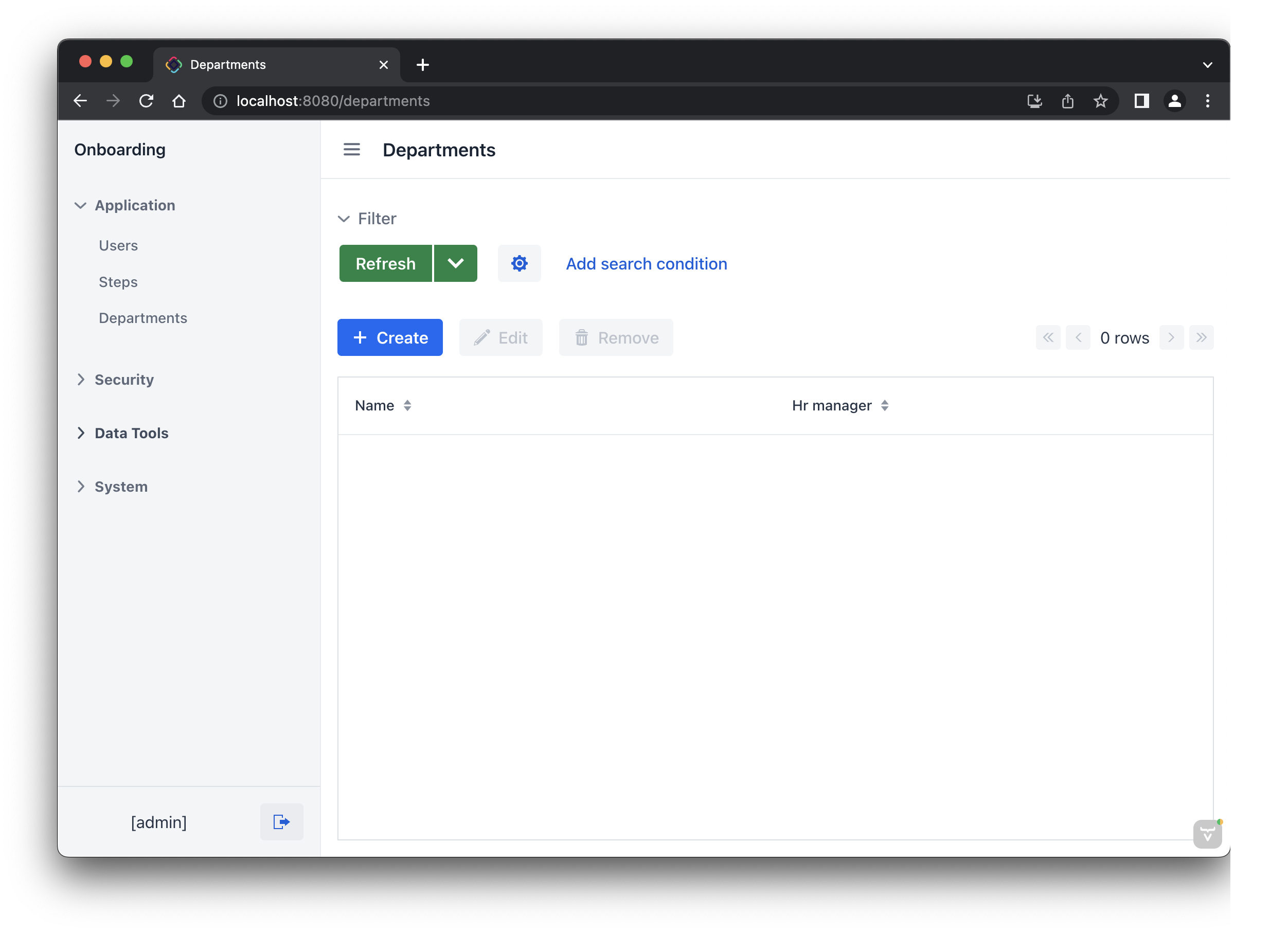Expand the Security section
Screen dimensions: 1288x933
click(x=124, y=379)
